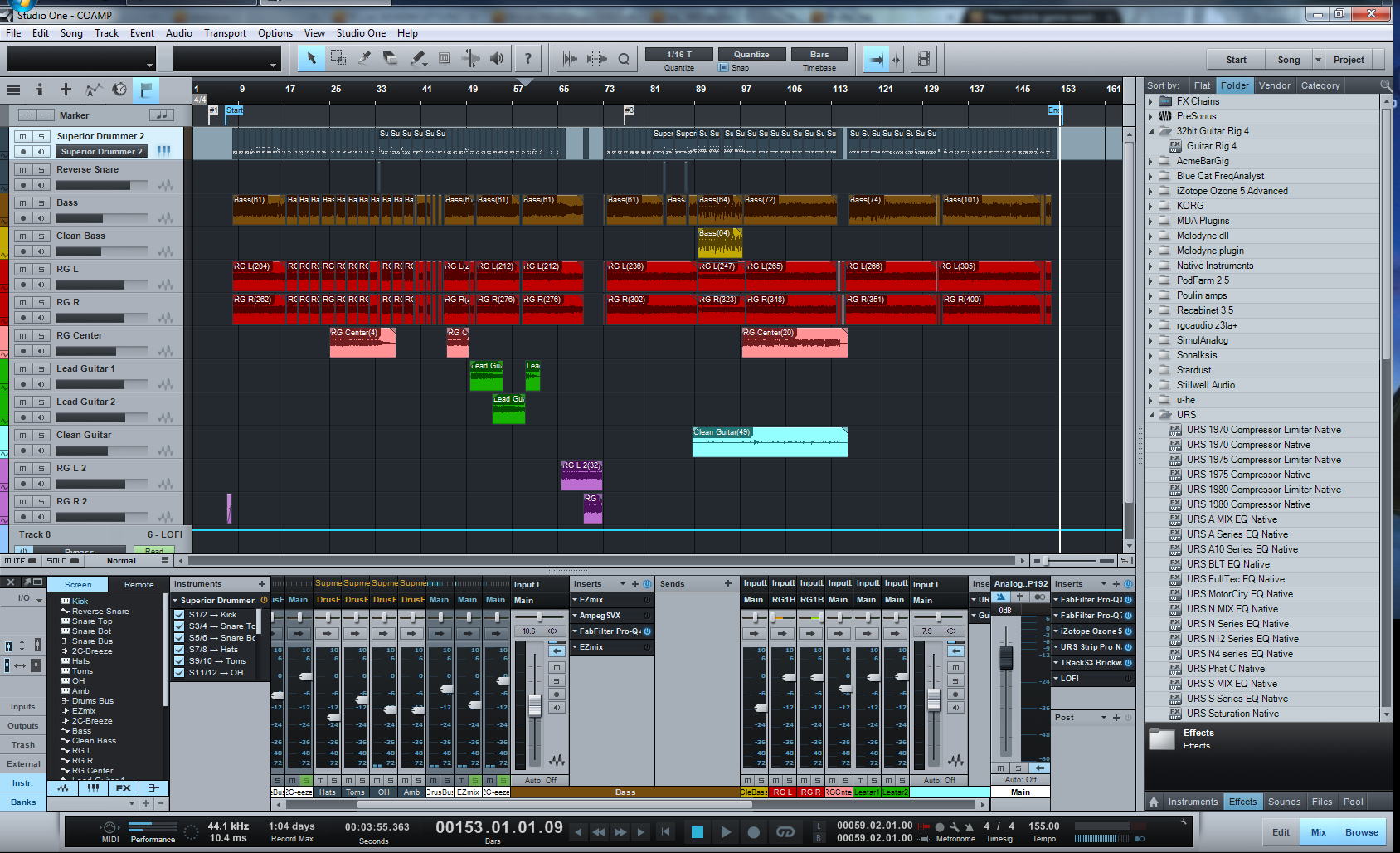Add tracks with the plus icon
Screen dimensions: 1400x853
pyautogui.click(x=66, y=90)
